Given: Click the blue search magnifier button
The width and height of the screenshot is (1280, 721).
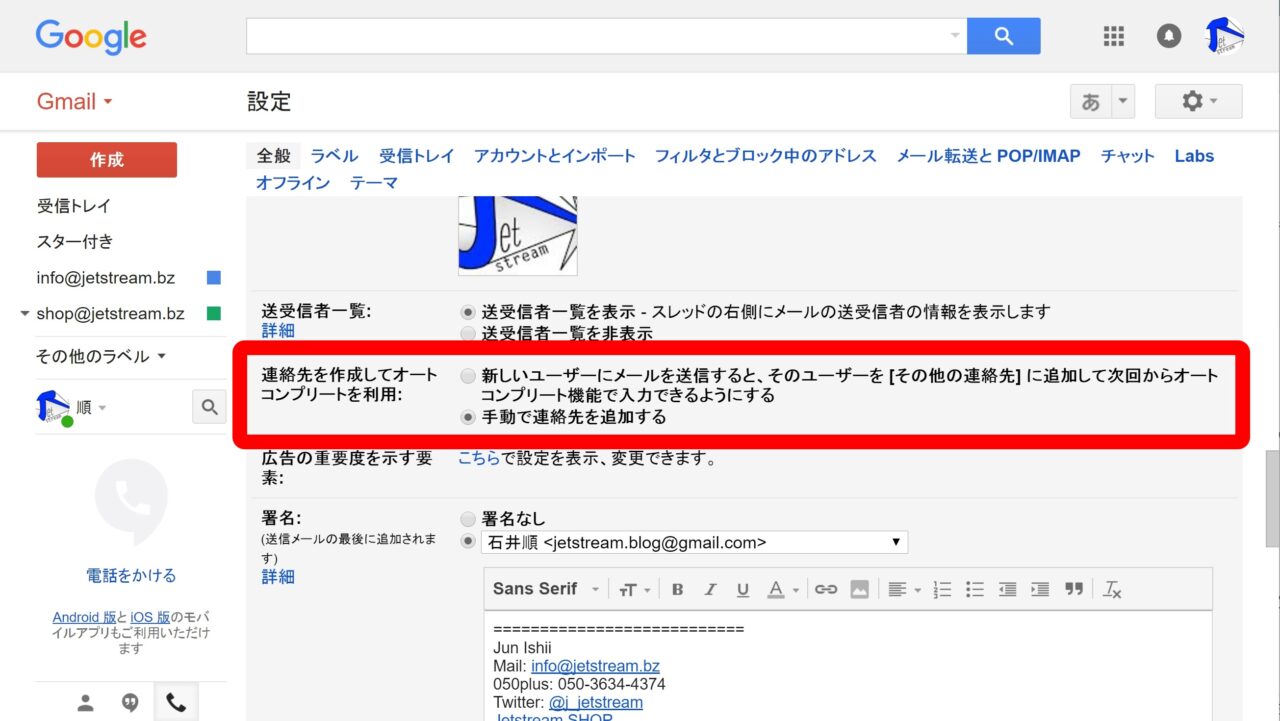Looking at the screenshot, I should 1004,36.
